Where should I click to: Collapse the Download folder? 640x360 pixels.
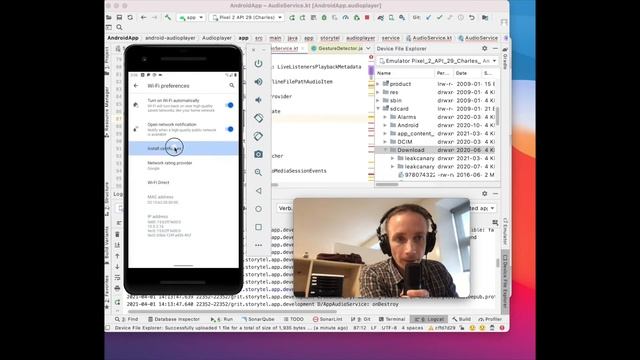click(385, 150)
